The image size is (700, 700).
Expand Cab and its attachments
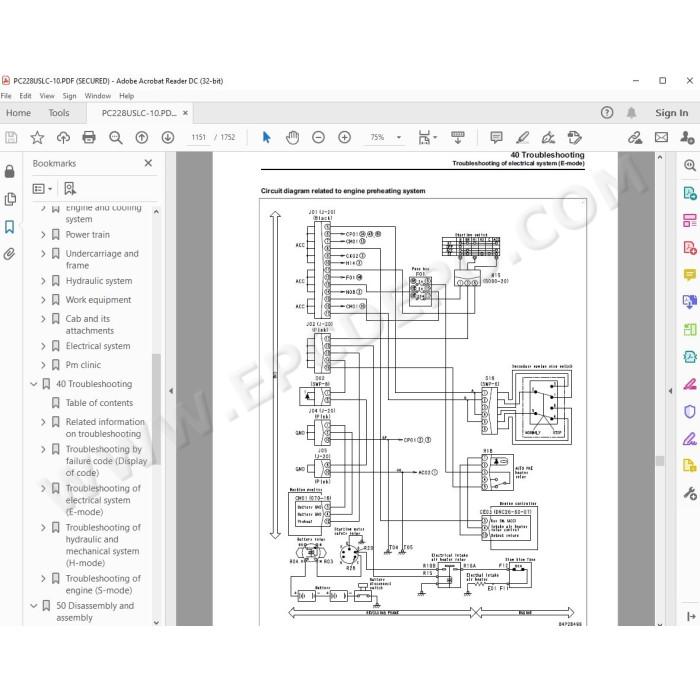[43, 319]
